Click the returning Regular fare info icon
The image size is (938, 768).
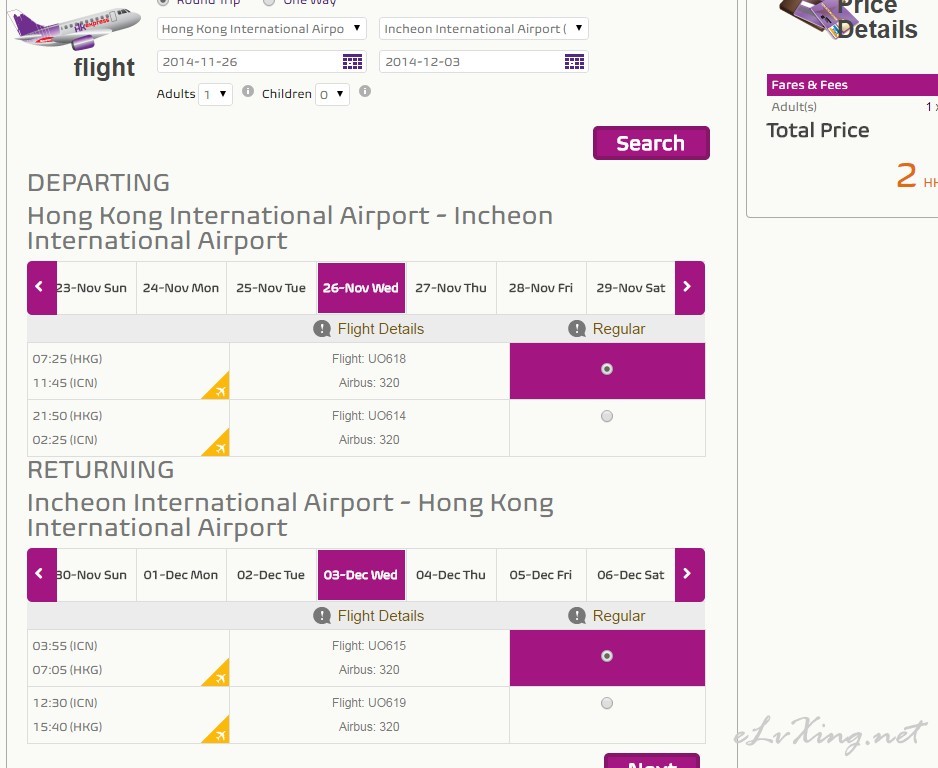pyautogui.click(x=577, y=615)
